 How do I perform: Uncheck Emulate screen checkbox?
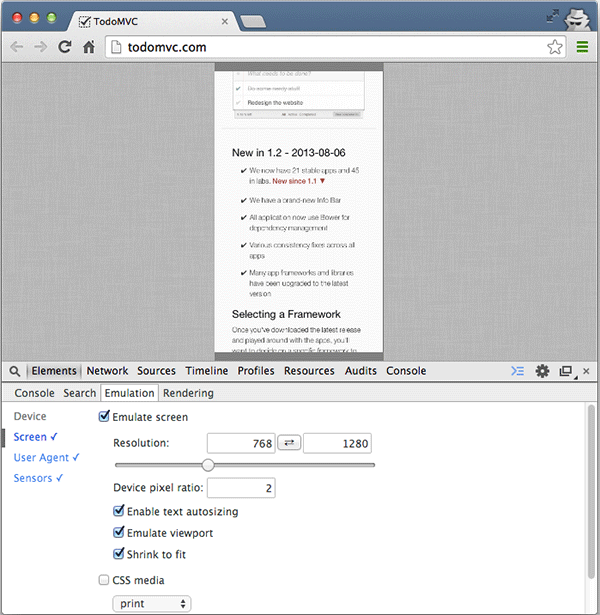click(104, 417)
